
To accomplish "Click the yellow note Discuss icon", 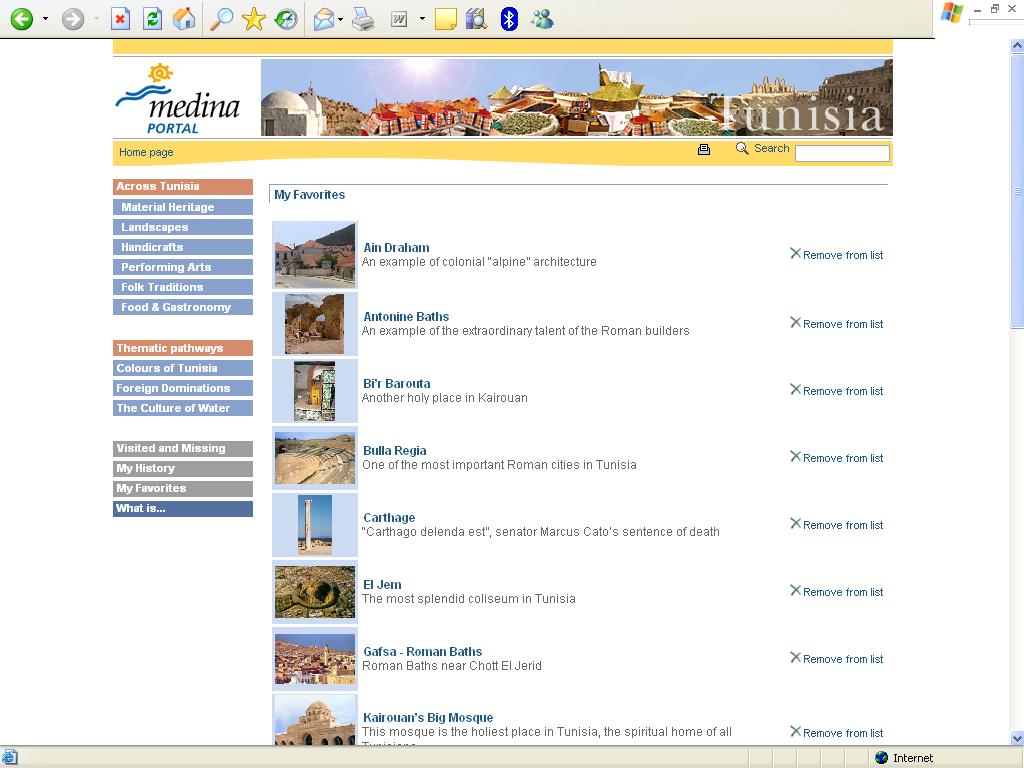I will (x=445, y=19).
